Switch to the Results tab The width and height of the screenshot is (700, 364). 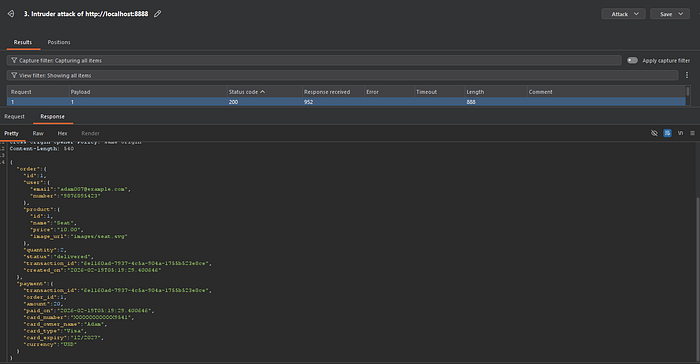(23, 42)
